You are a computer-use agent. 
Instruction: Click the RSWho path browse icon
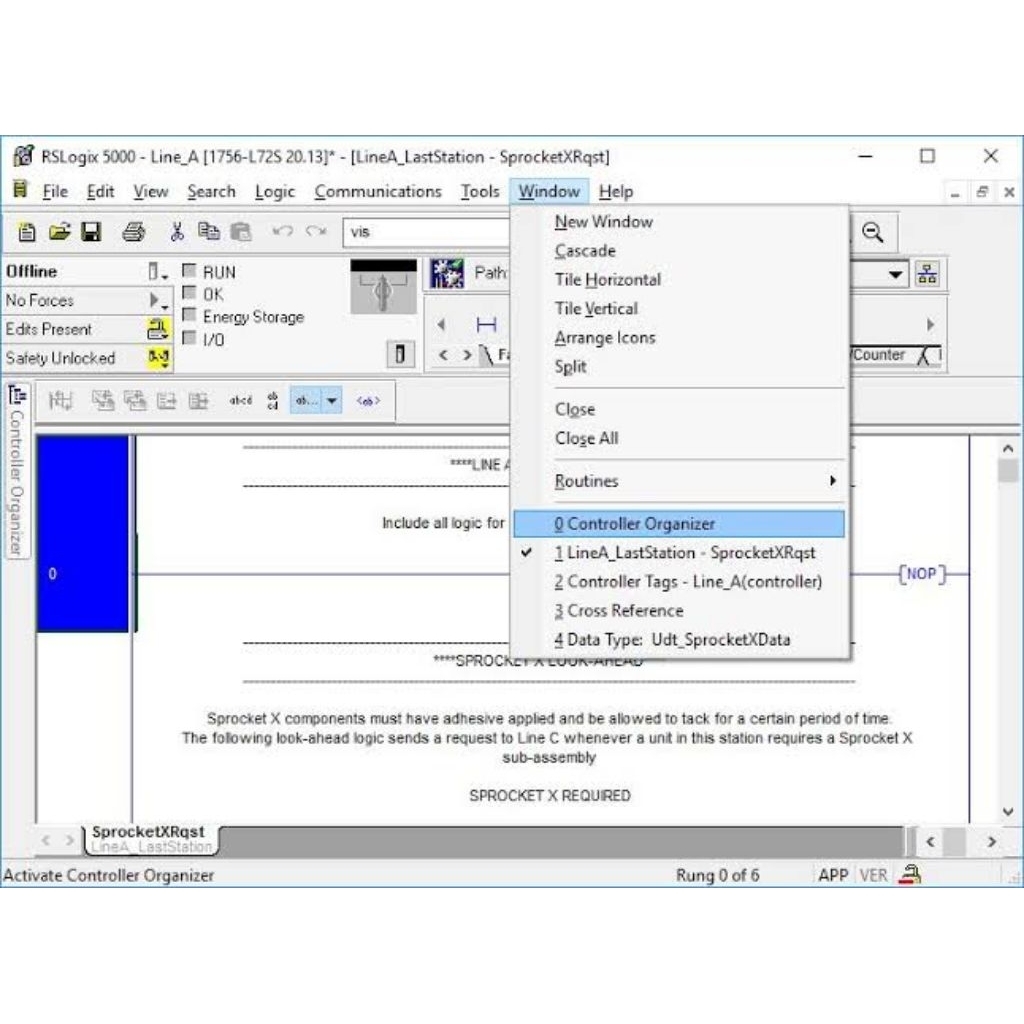447,274
